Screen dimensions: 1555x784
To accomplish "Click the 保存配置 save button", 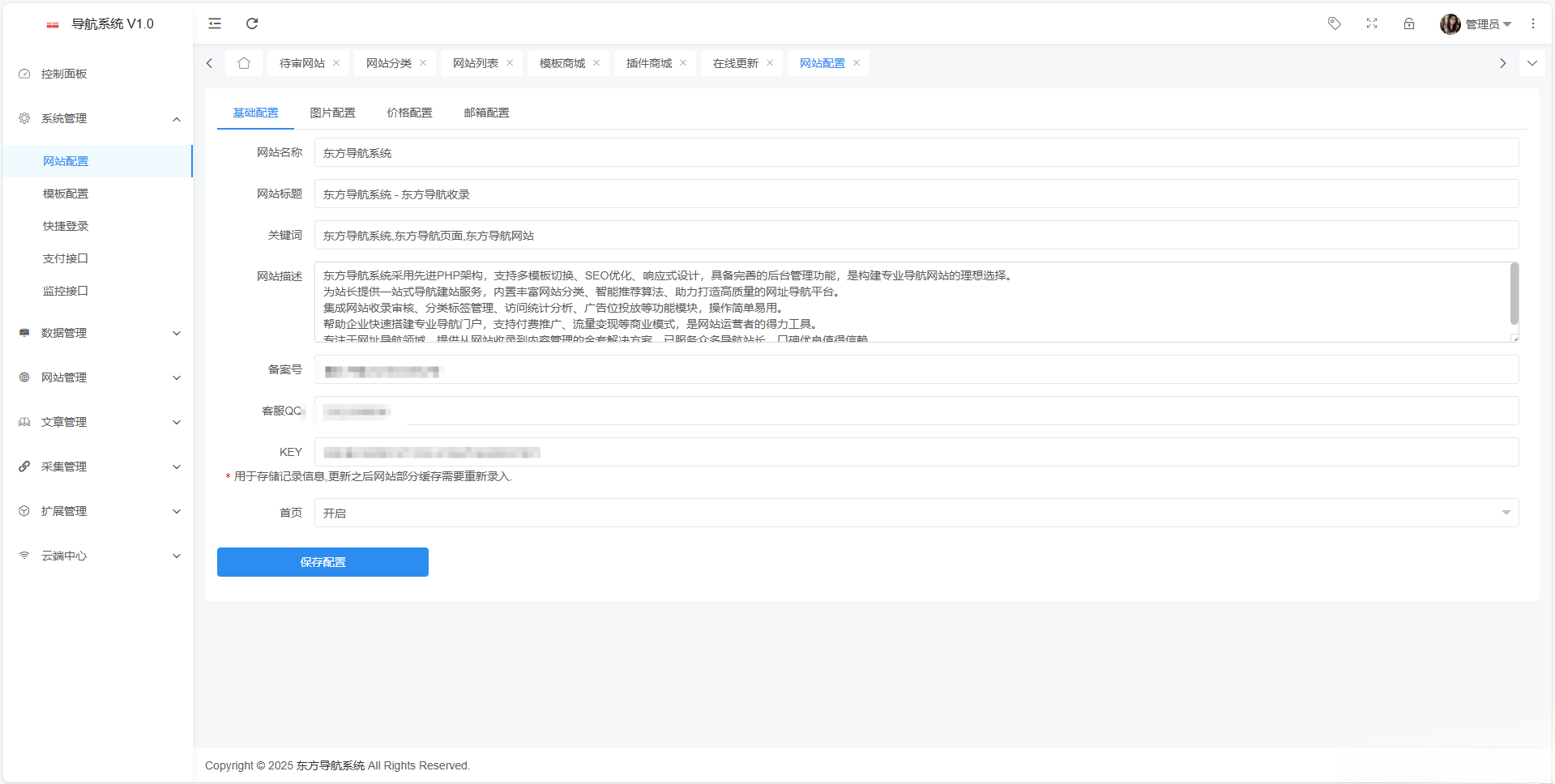I will tap(322, 561).
